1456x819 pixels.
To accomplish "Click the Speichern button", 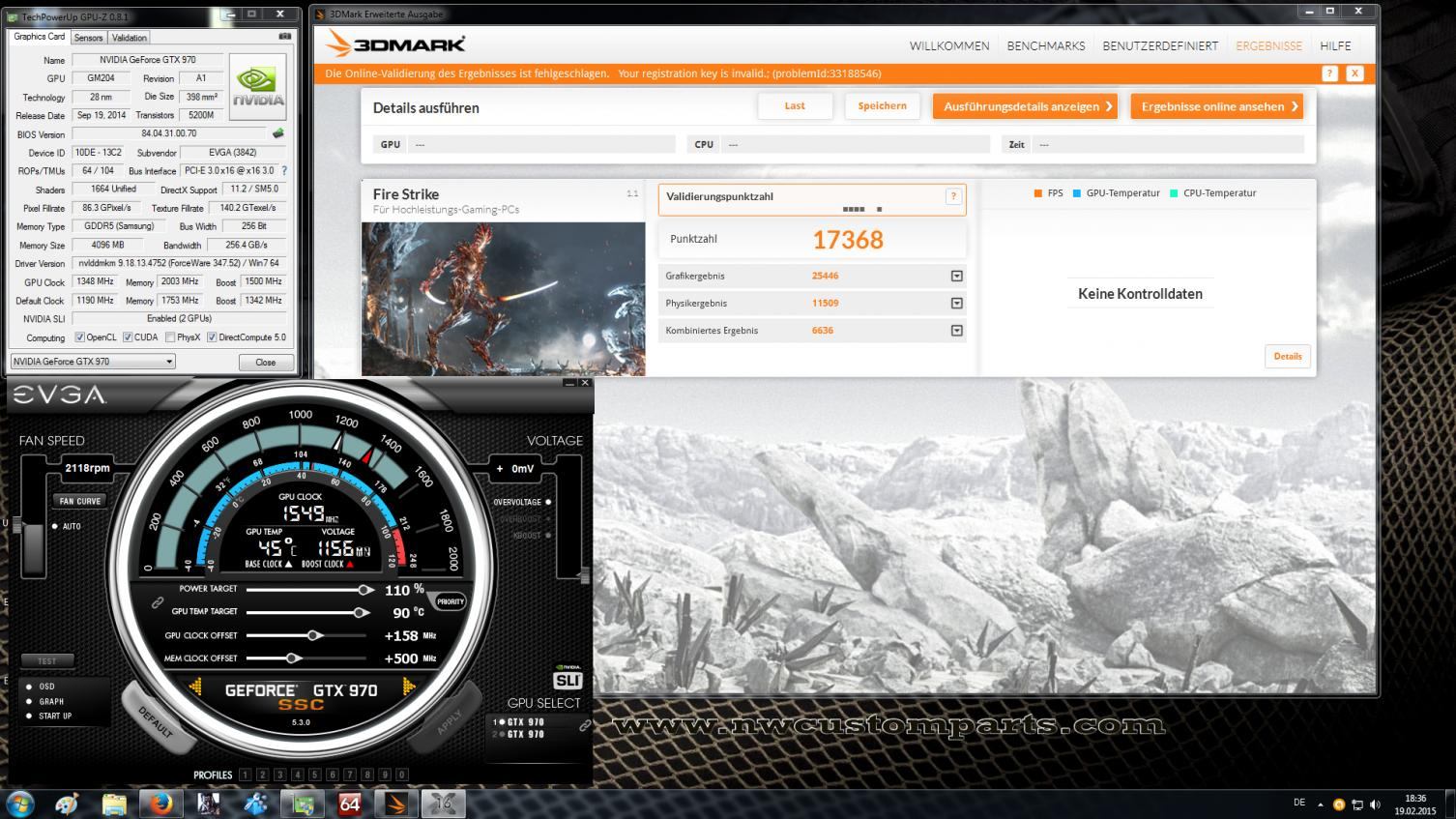I will 882,106.
